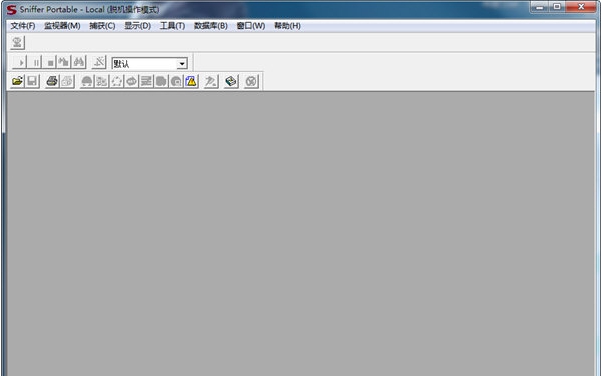Stop the capture with the square button

pyautogui.click(x=50, y=62)
